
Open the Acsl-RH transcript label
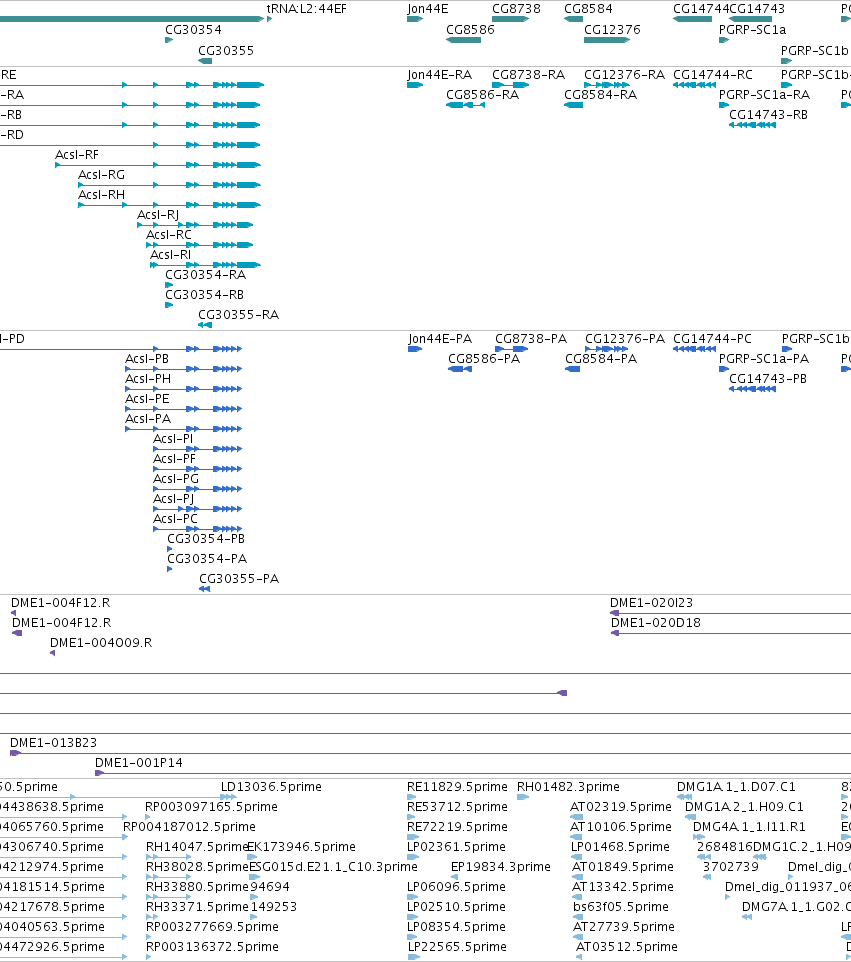tap(101, 194)
